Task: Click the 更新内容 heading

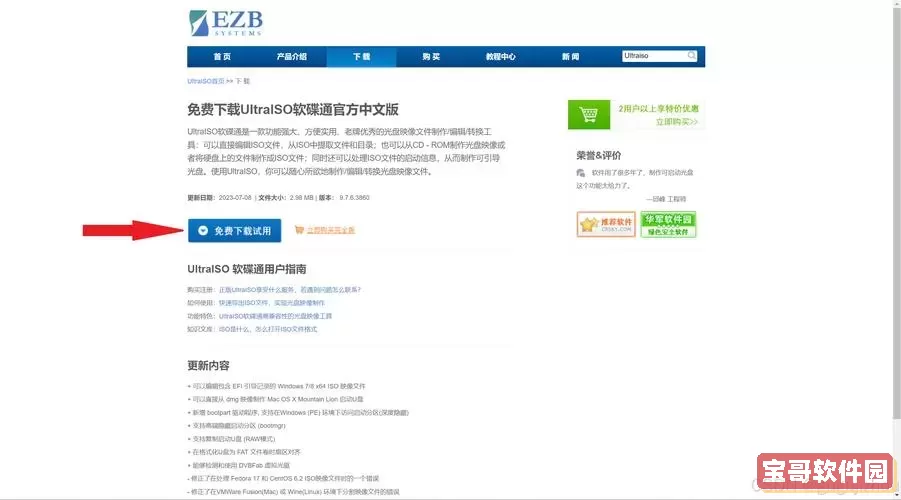Action: pyautogui.click(x=208, y=366)
